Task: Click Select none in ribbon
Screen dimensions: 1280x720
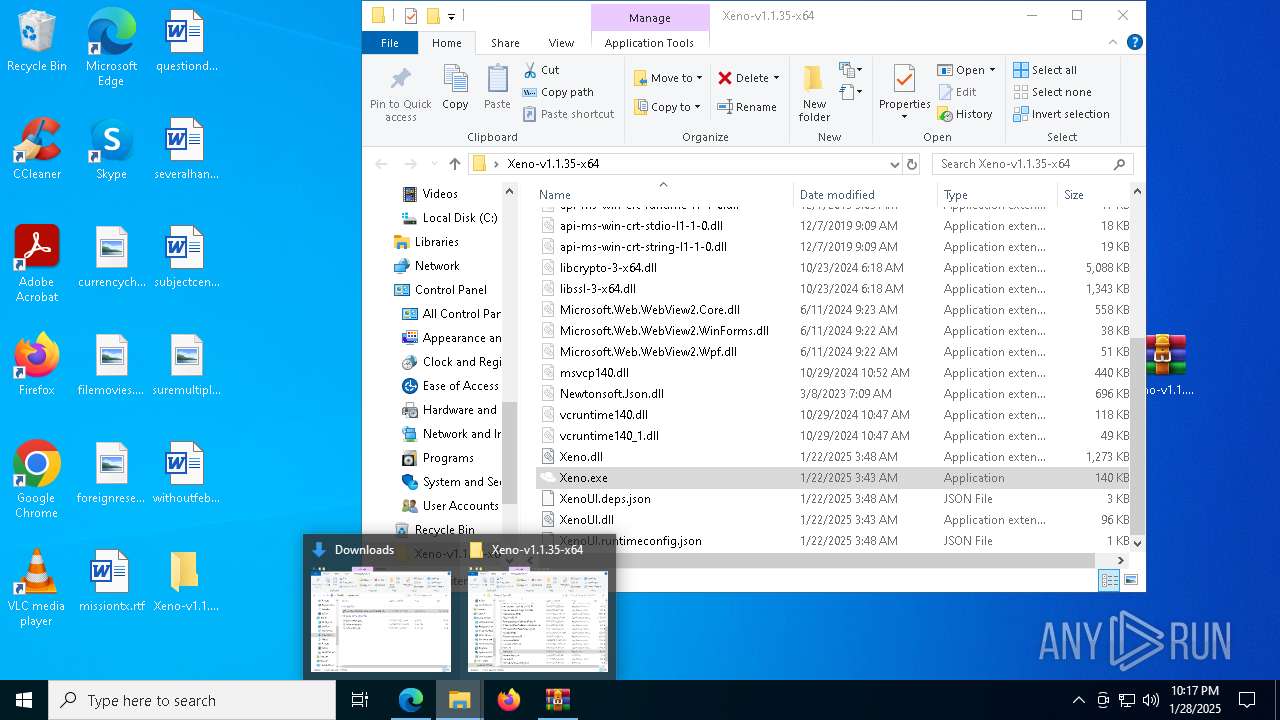Action: 1052,92
